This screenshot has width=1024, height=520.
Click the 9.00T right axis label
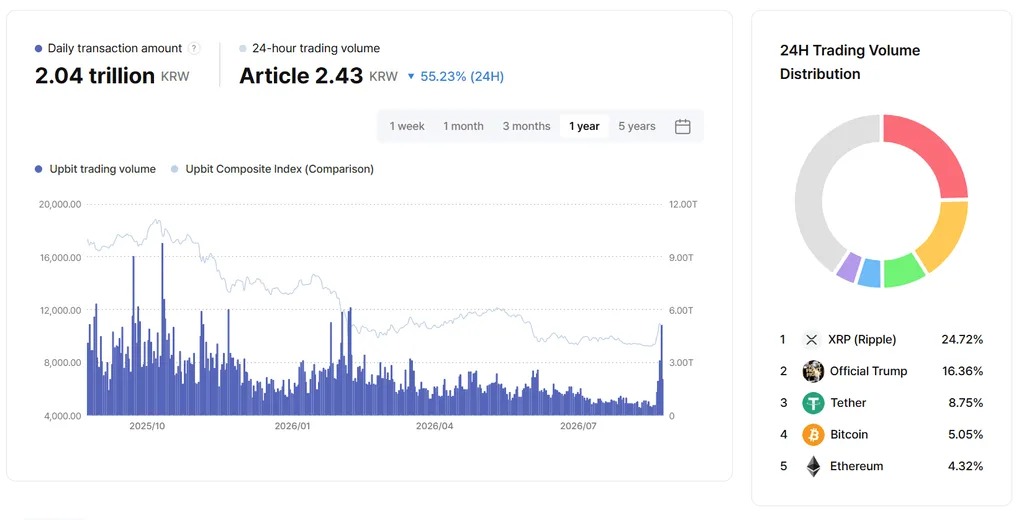click(x=681, y=257)
